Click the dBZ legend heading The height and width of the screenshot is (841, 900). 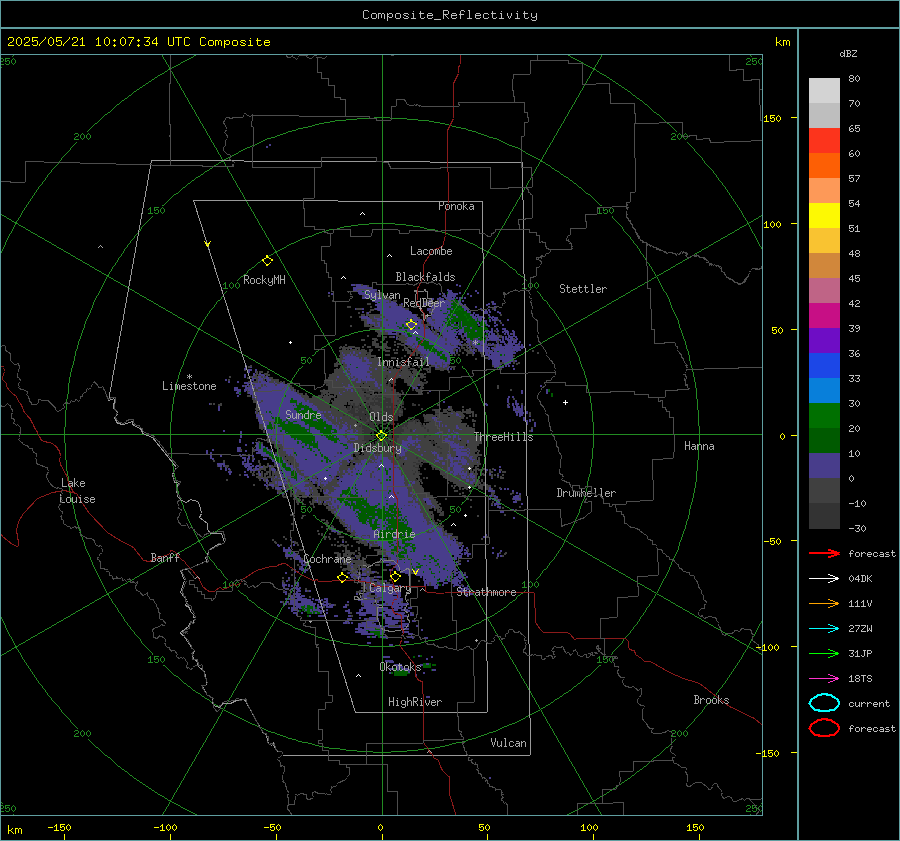pyautogui.click(x=848, y=54)
